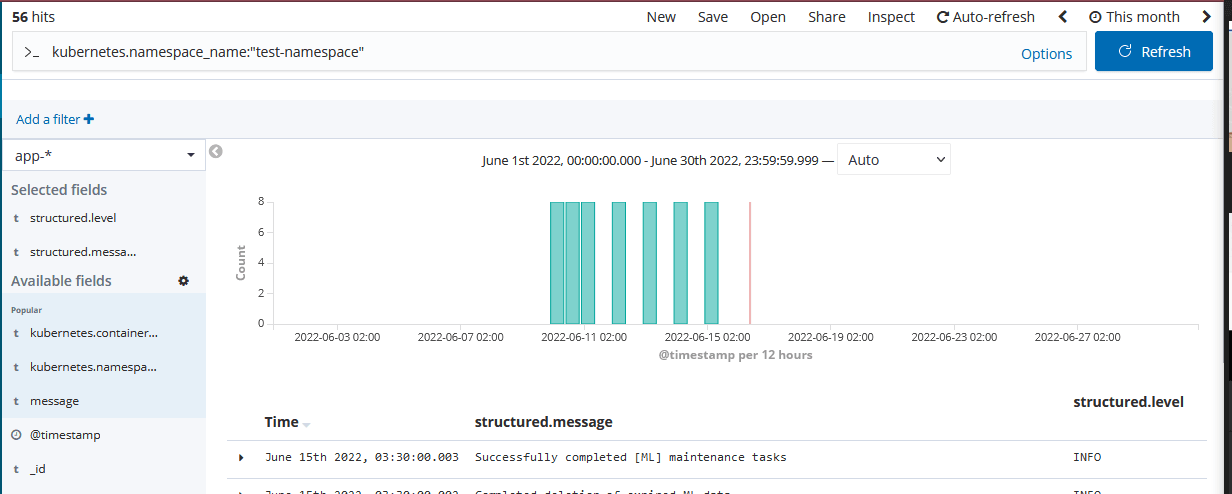Toggle Auto-refresh in the top menu
The image size is (1232, 494).
click(985, 17)
